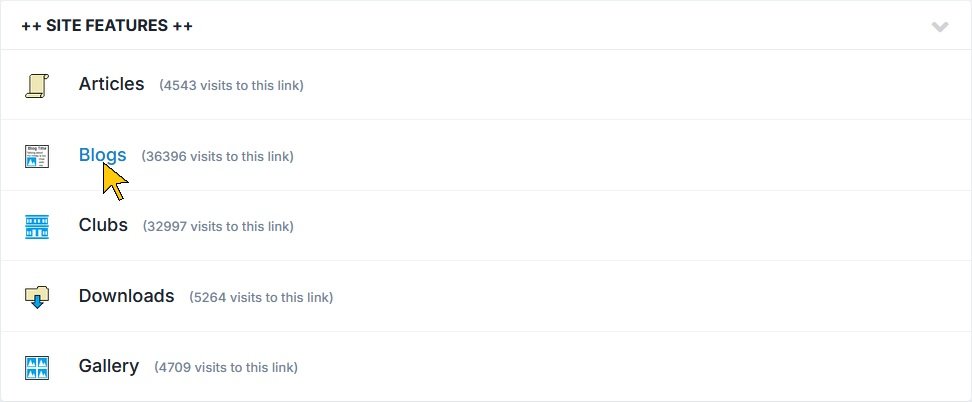Click the Blogs 36396 visits count text
972x402 pixels.
[x=217, y=156]
